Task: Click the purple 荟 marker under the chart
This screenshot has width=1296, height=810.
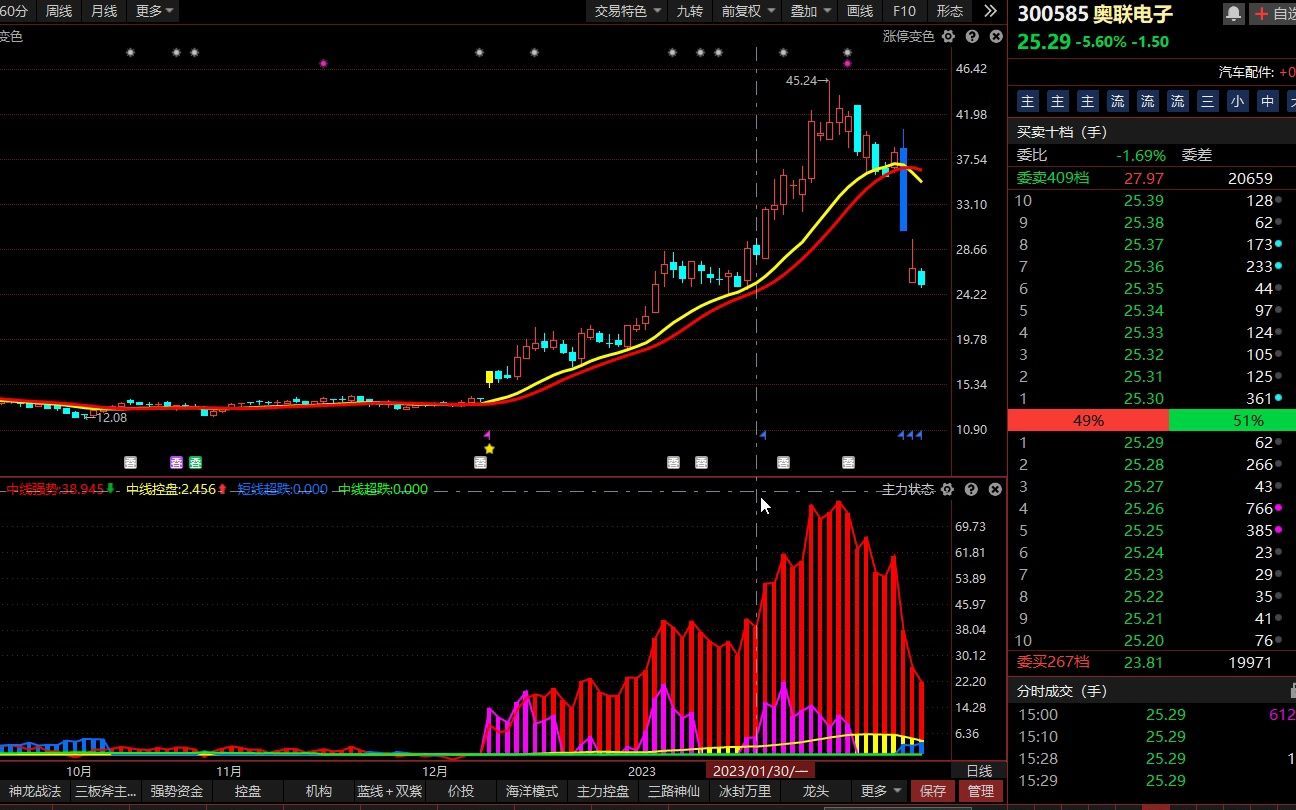Action: click(177, 462)
